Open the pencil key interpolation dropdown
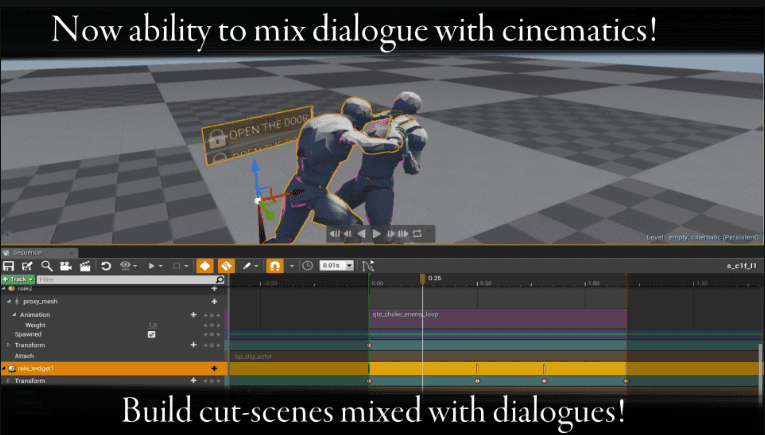765x435 pixels. click(x=250, y=266)
